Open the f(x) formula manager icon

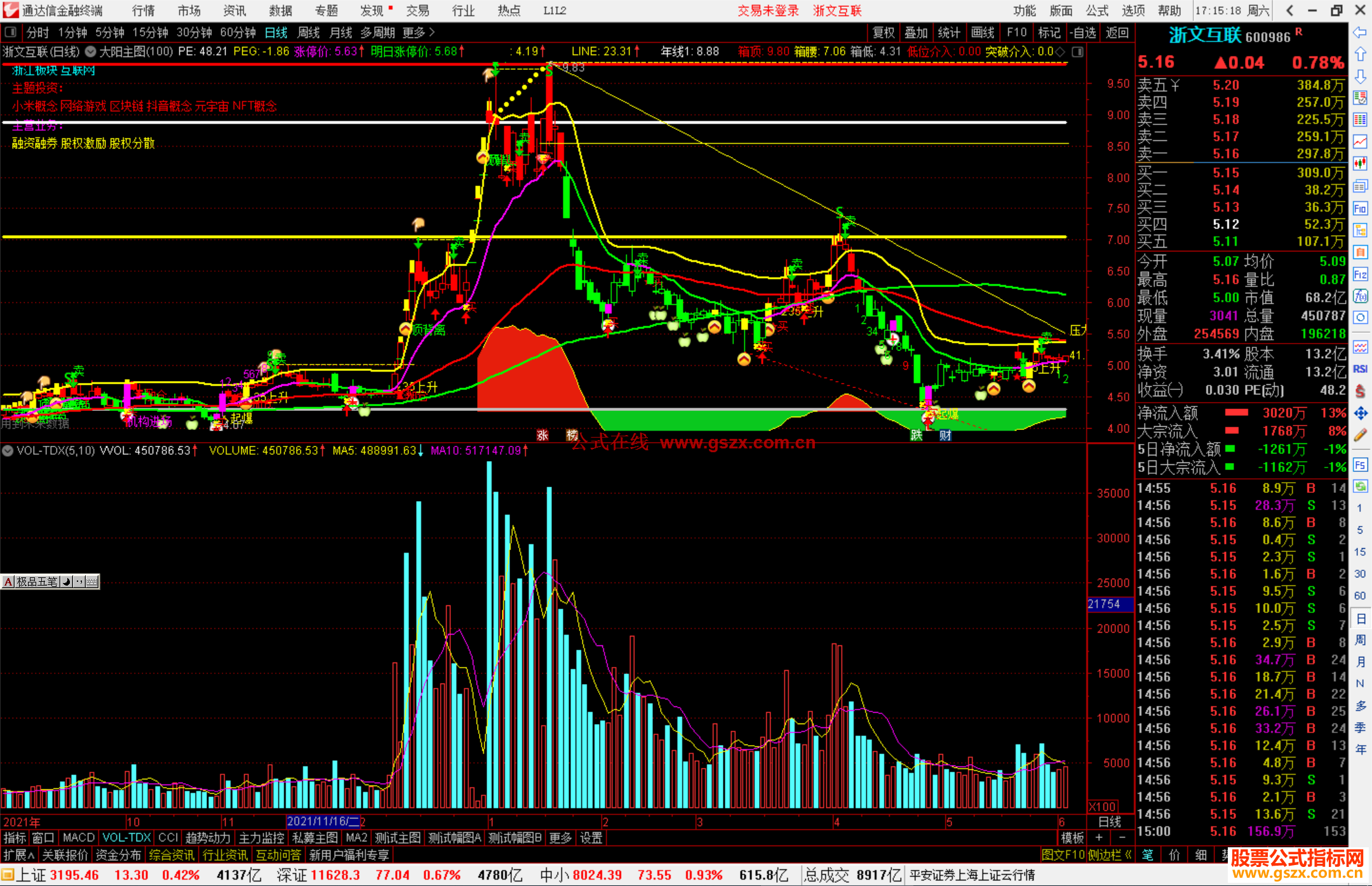pyautogui.click(x=1360, y=296)
